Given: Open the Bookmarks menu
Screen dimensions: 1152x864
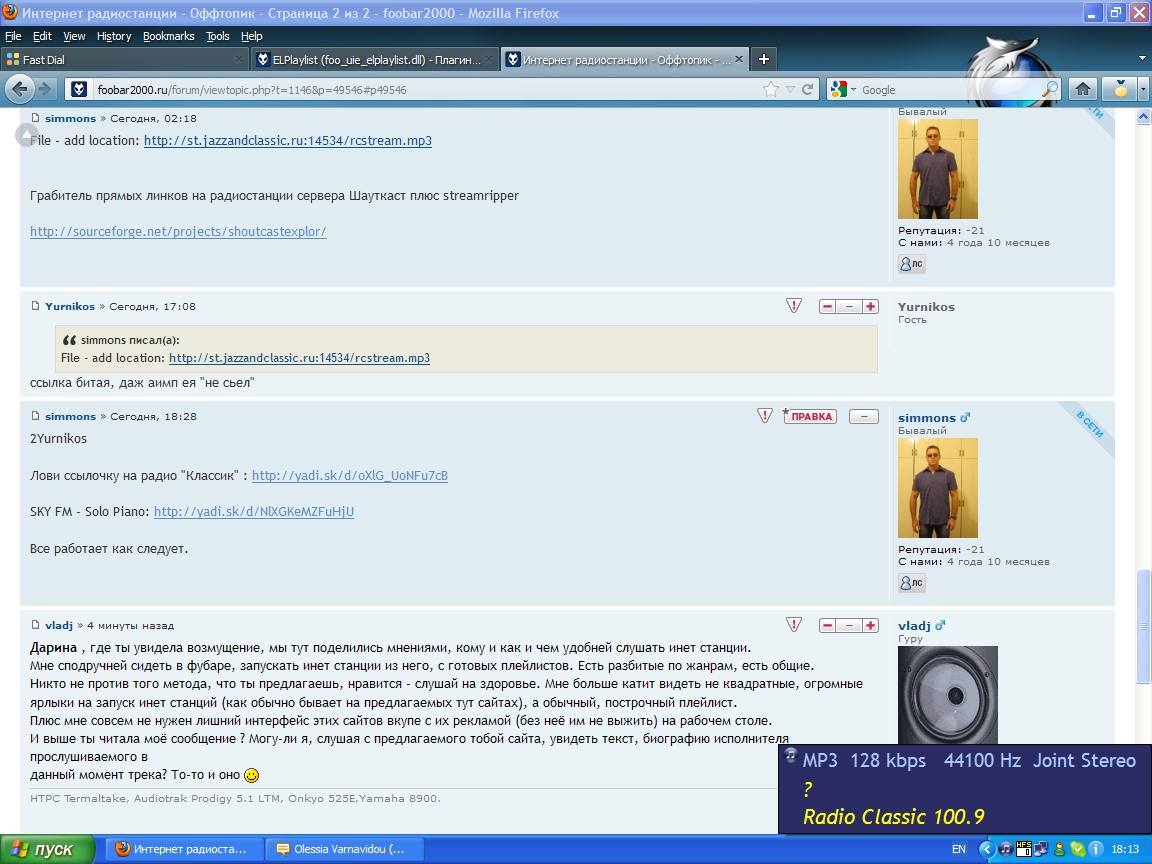Looking at the screenshot, I should (168, 36).
